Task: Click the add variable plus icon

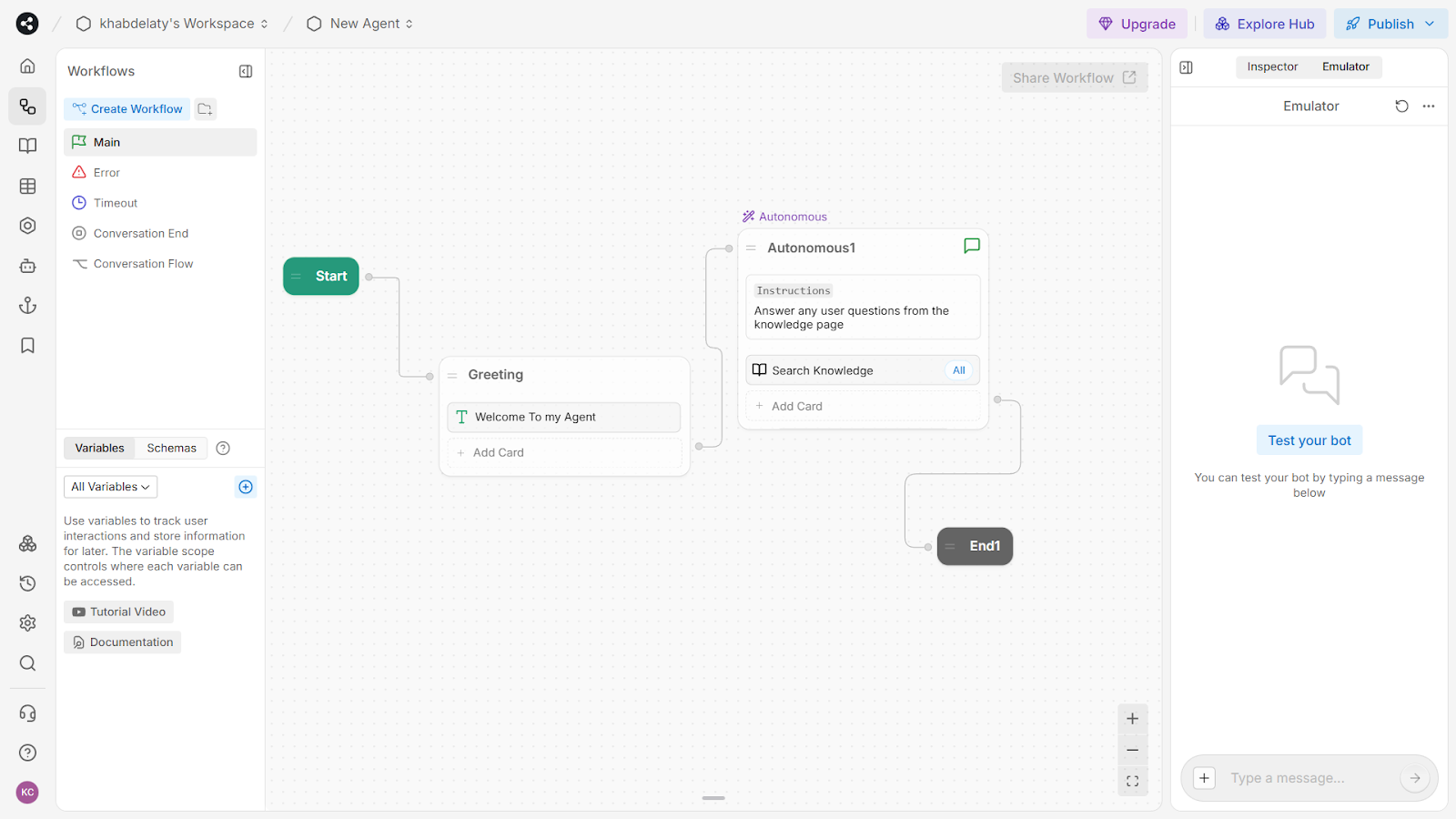Action: click(246, 487)
